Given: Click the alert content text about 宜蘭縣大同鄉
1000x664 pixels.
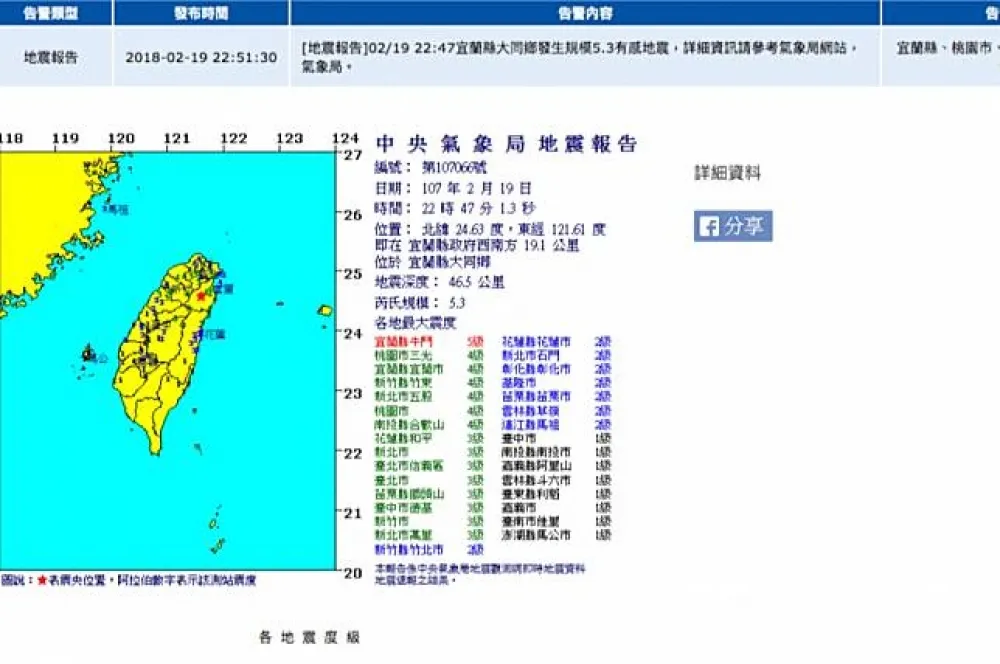Looking at the screenshot, I should point(578,57).
